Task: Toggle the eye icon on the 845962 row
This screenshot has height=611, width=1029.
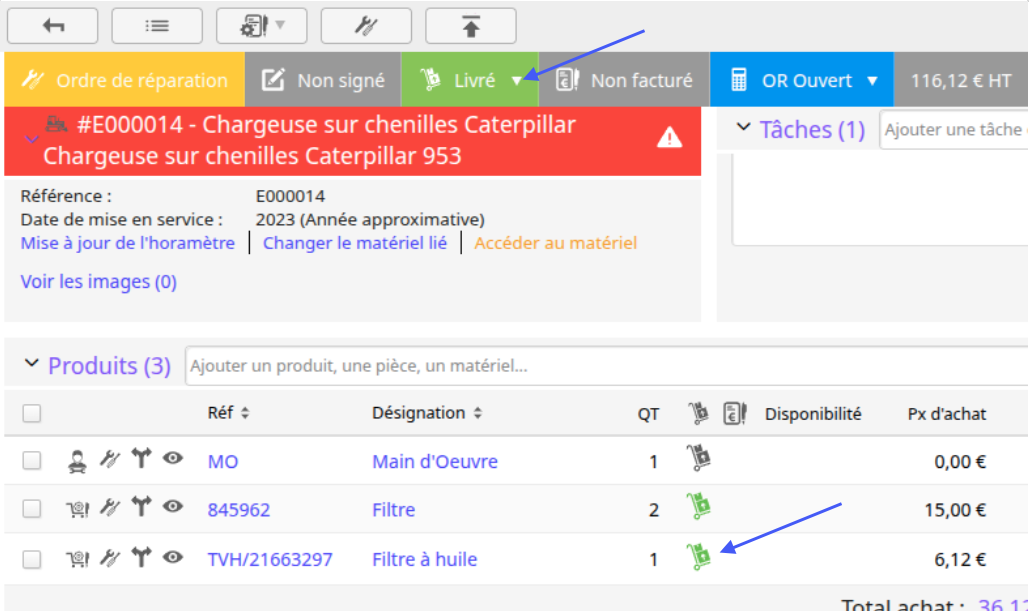Action: tap(173, 507)
